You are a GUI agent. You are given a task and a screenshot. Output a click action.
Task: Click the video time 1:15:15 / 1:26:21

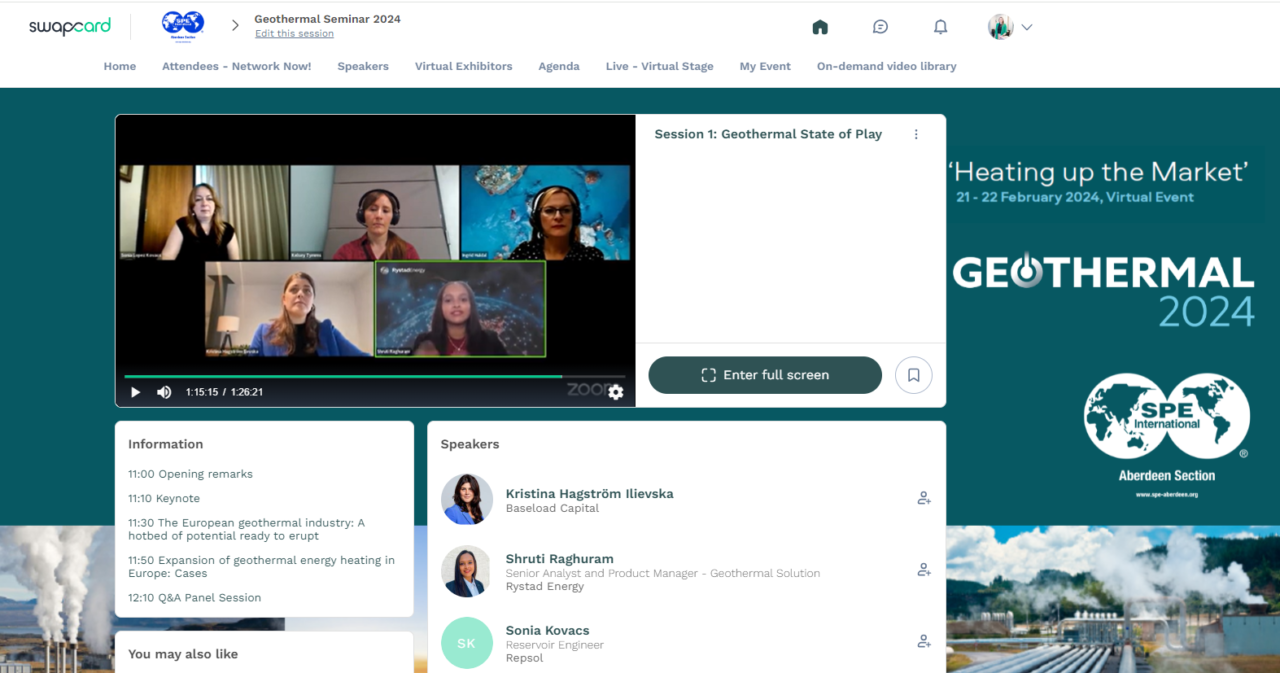coord(224,392)
